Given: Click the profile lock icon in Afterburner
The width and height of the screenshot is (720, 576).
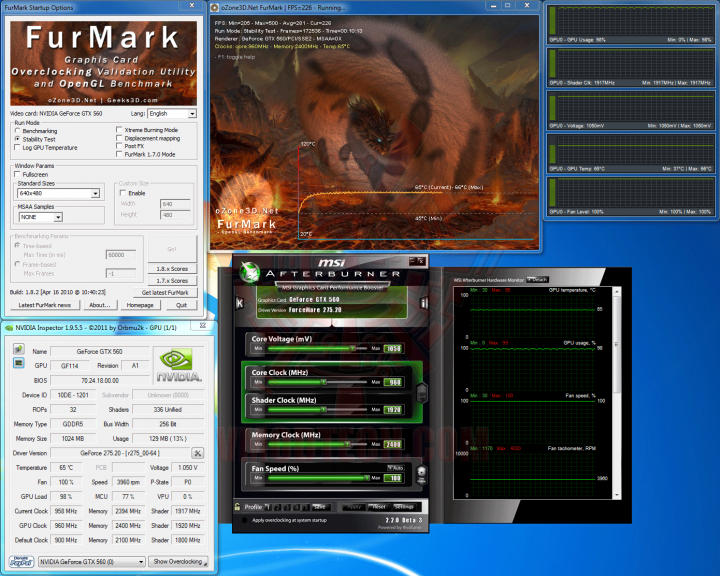Looking at the screenshot, I should click(x=237, y=507).
